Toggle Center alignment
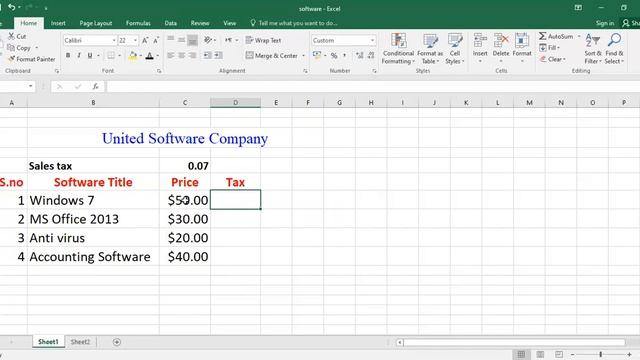The width and height of the screenshot is (640, 360). tap(182, 55)
